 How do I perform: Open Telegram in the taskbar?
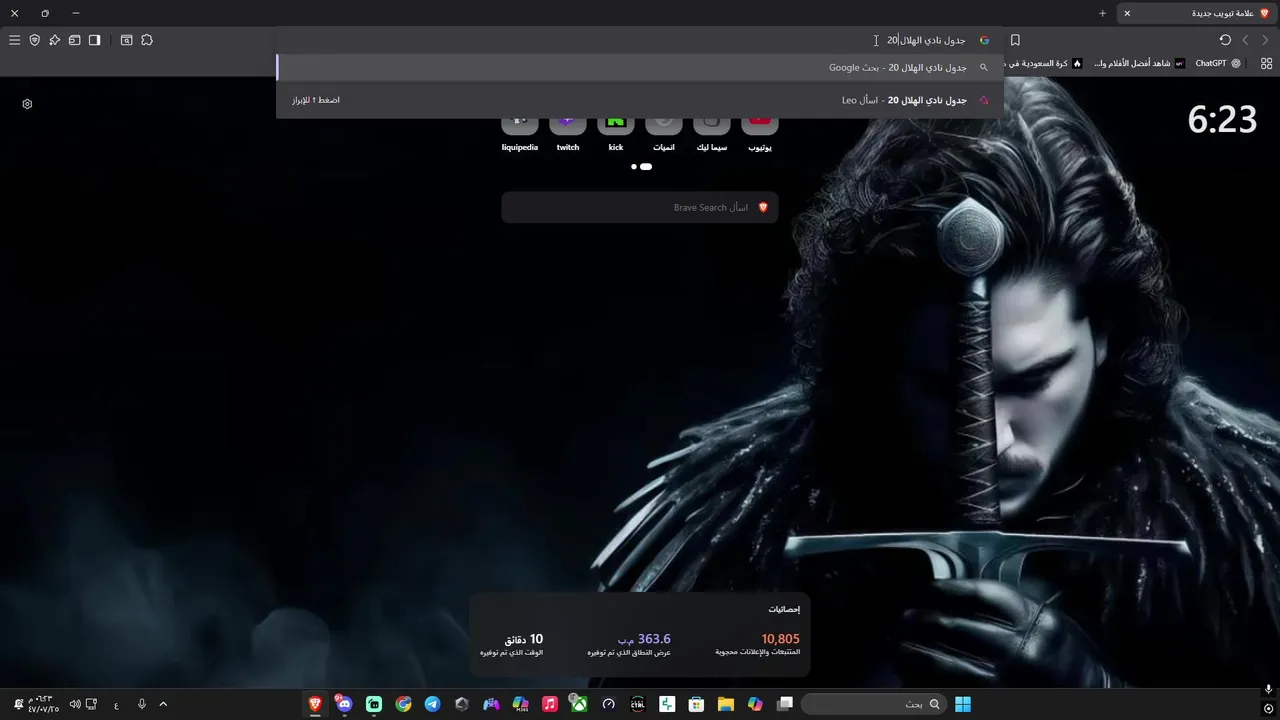tap(432, 704)
